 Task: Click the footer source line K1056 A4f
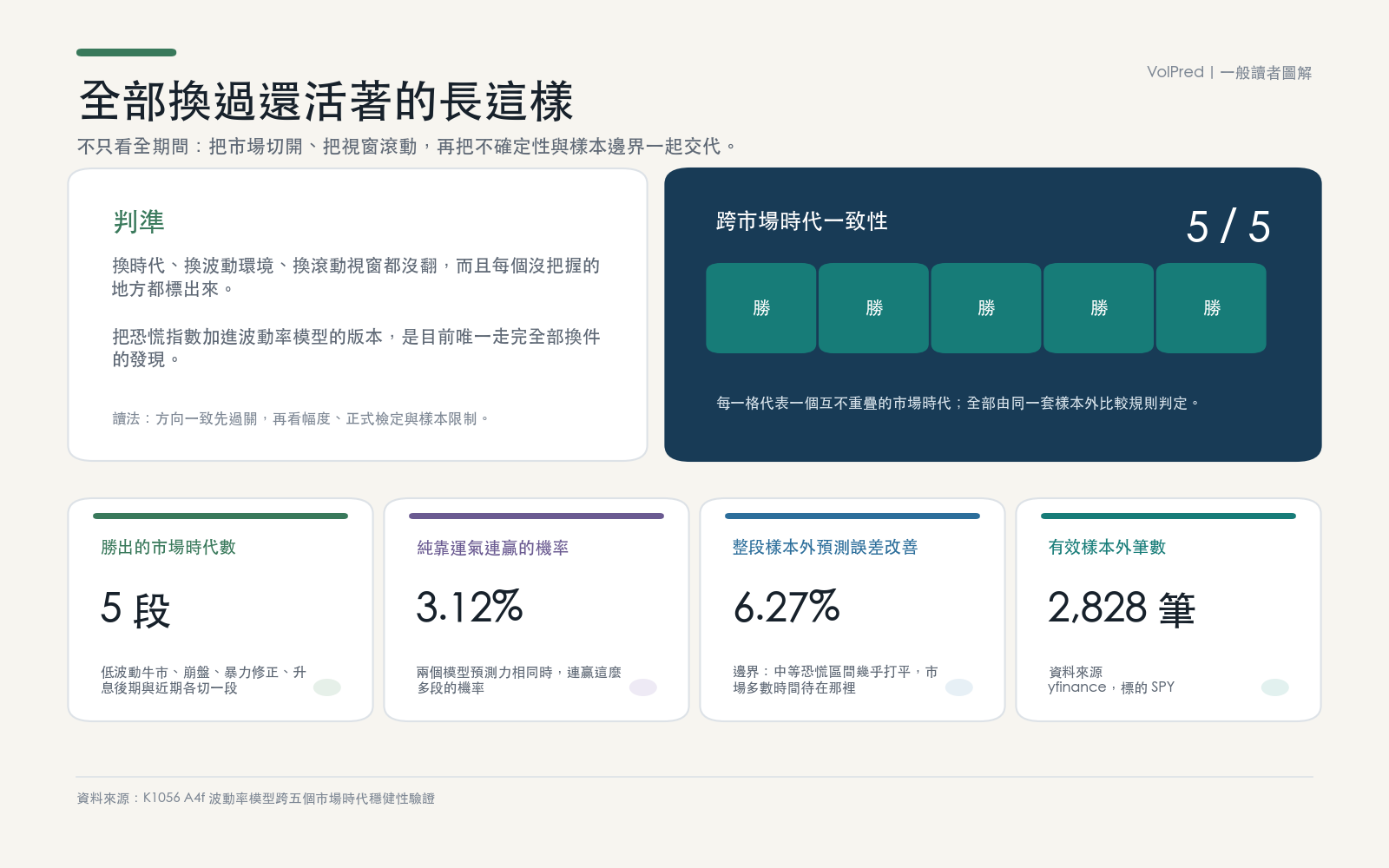(256, 799)
